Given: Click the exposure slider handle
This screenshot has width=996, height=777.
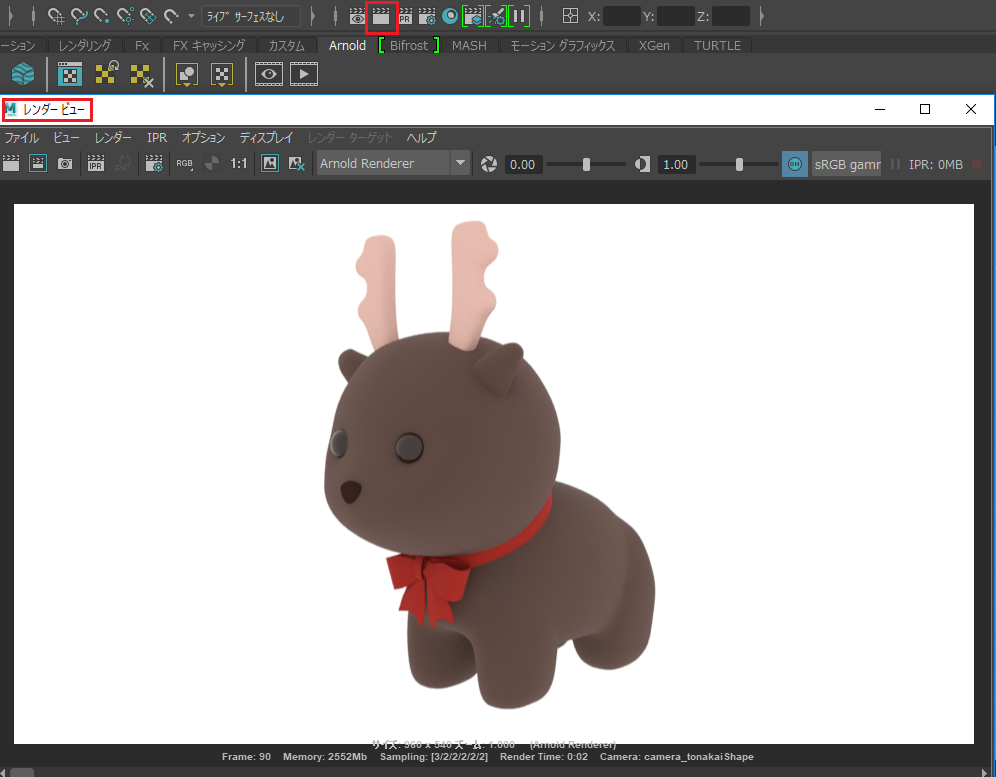Looking at the screenshot, I should click(586, 164).
